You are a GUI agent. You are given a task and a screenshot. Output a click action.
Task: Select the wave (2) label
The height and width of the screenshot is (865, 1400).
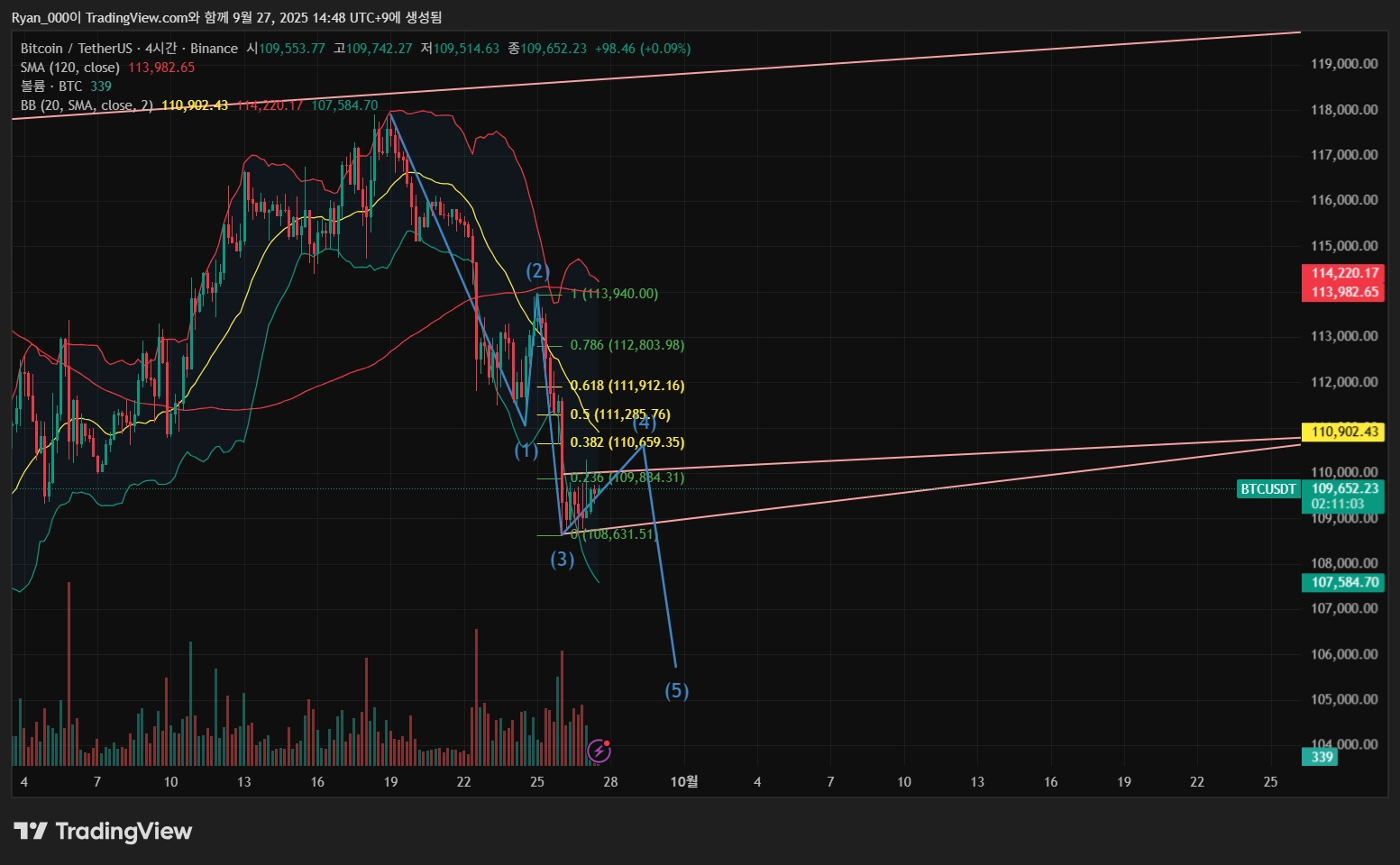(x=538, y=271)
